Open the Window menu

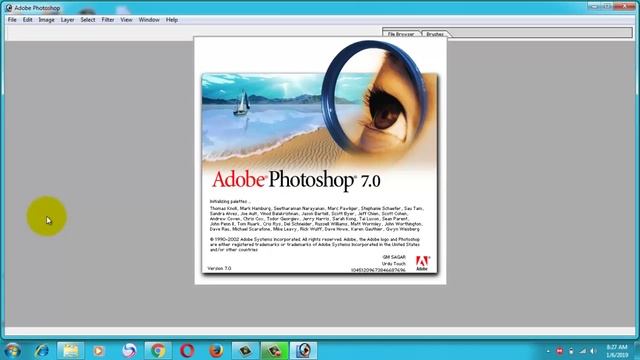tap(149, 20)
